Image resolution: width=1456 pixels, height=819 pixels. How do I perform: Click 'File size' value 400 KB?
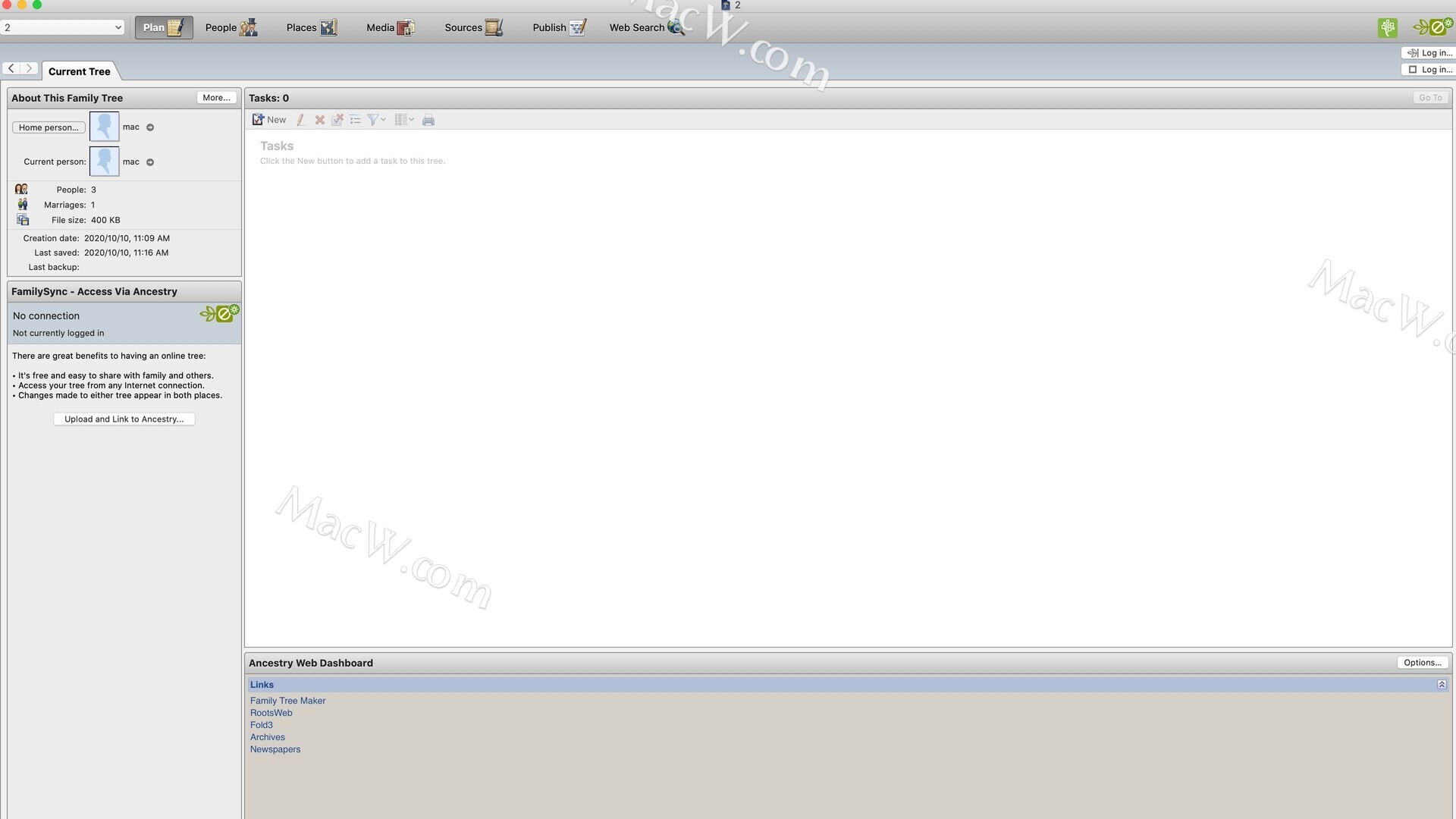tap(105, 220)
